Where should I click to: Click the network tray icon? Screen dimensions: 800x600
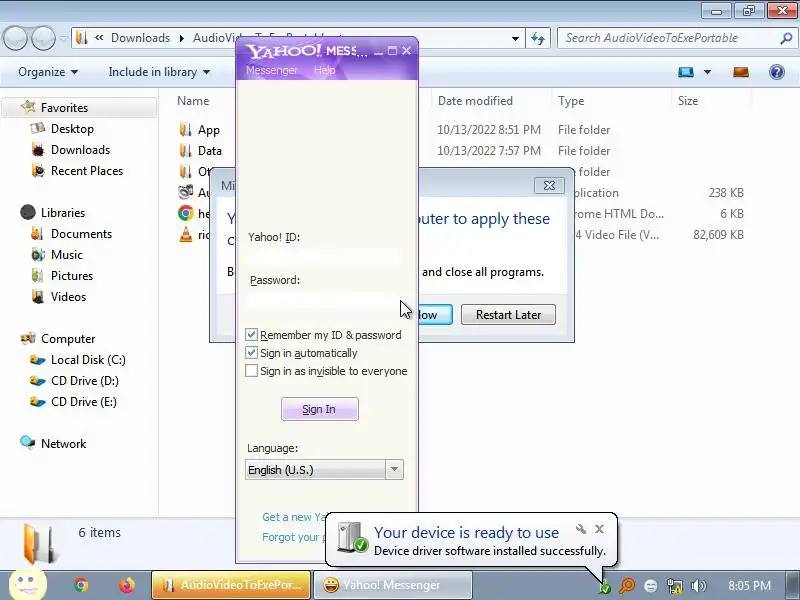[x=674, y=586]
